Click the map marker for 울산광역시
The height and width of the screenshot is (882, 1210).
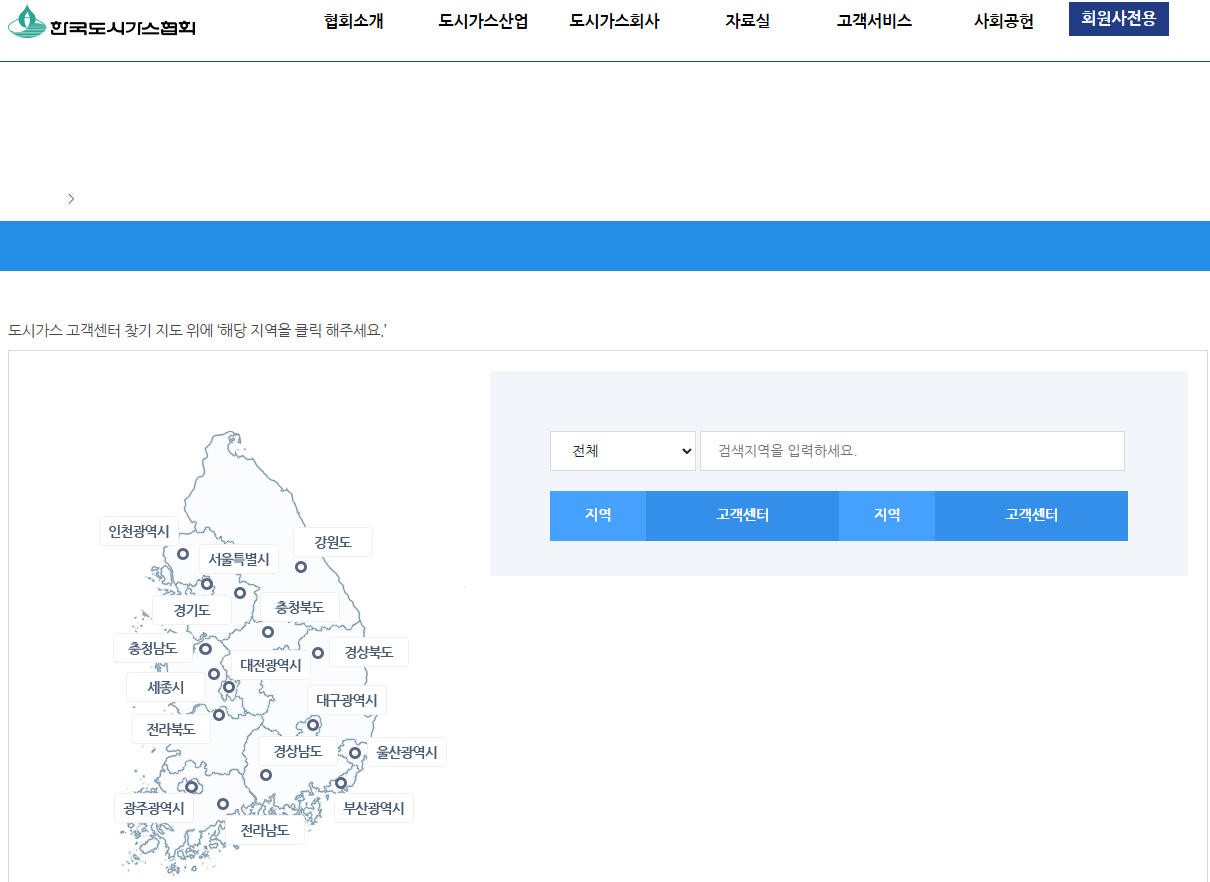point(354,753)
